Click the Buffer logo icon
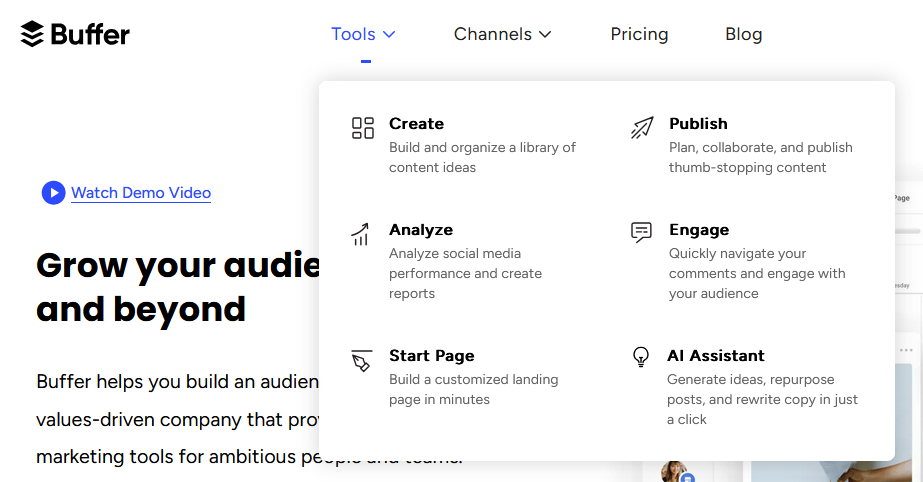The height and width of the screenshot is (482, 923). click(x=32, y=34)
